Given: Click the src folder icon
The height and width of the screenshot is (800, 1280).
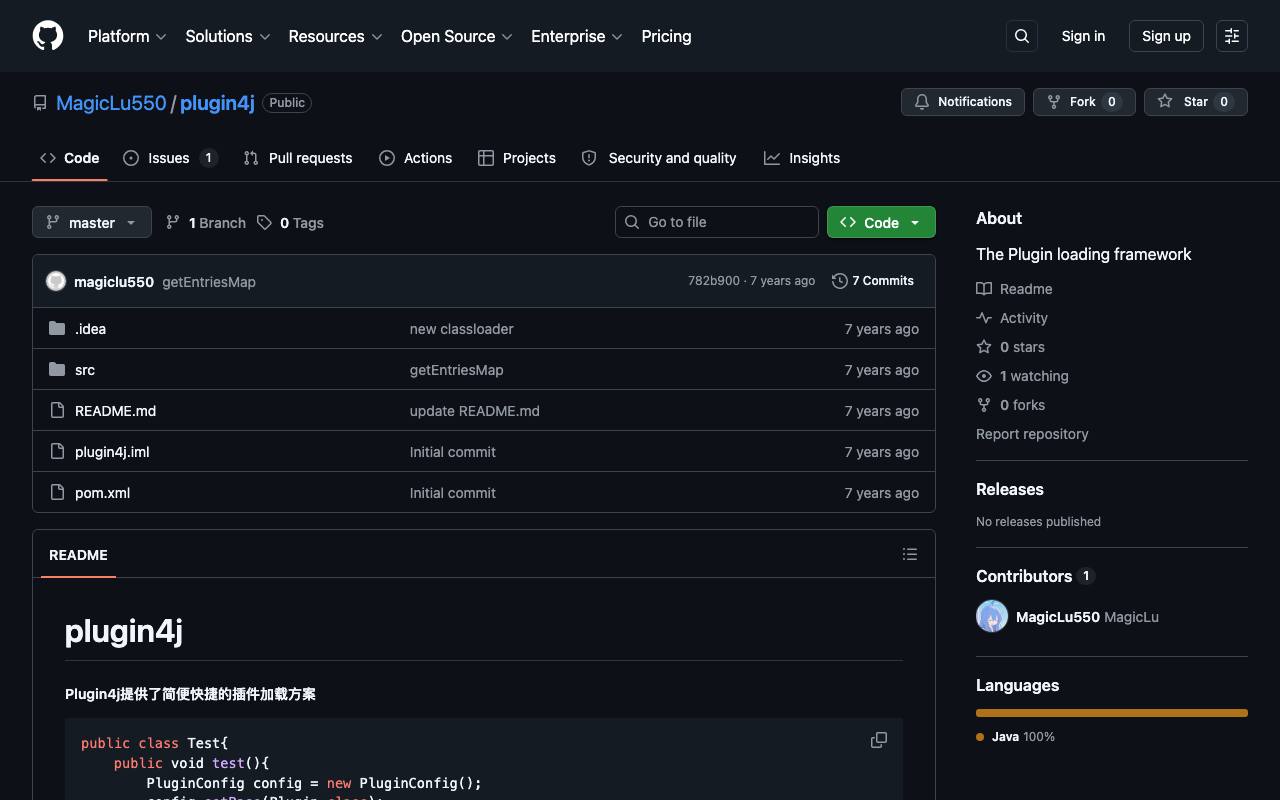Looking at the screenshot, I should point(57,369).
